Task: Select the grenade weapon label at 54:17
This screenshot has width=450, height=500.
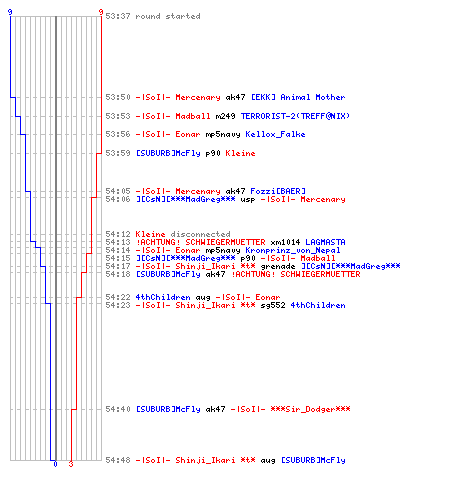Action: point(278,266)
